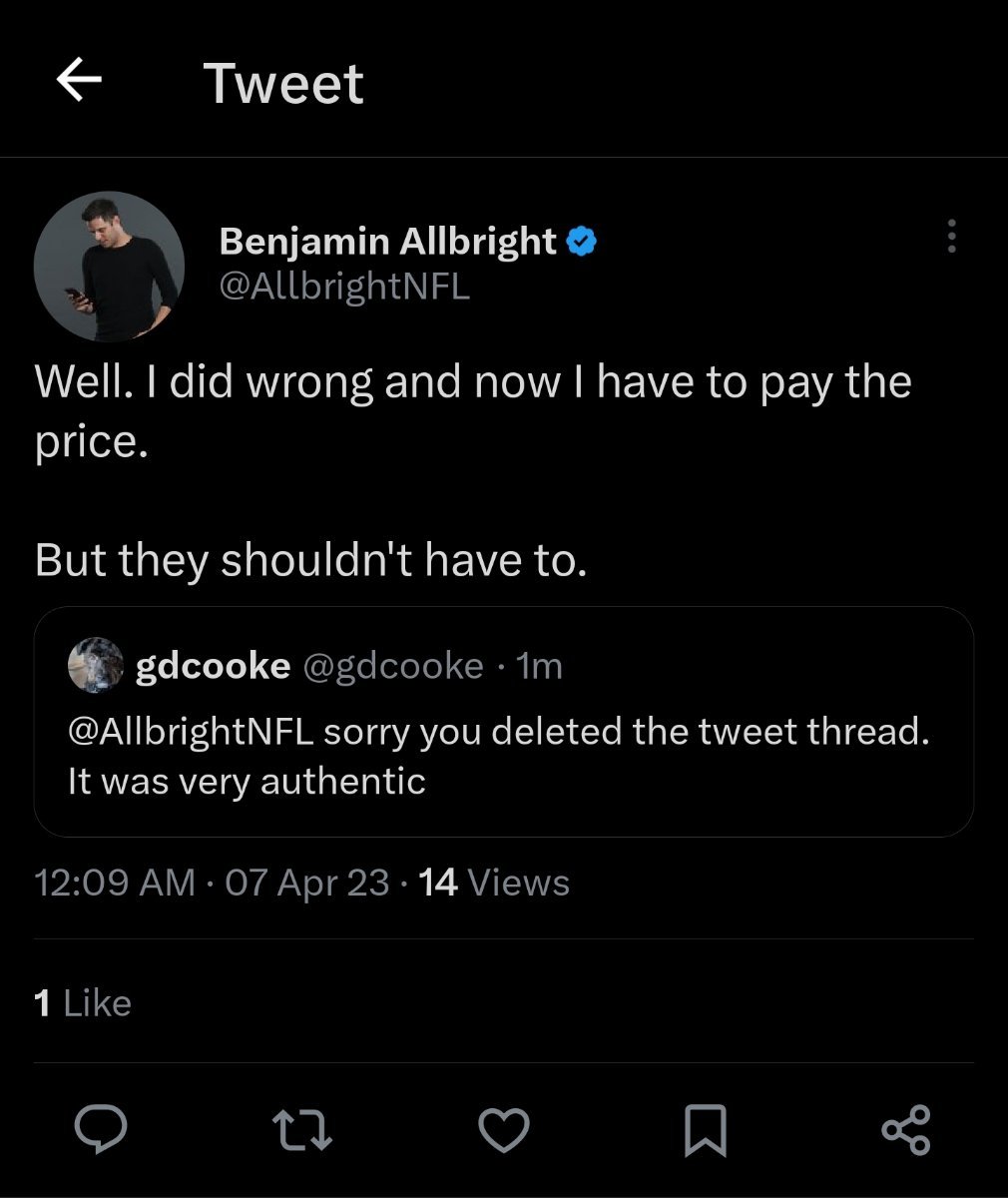This screenshot has width=1008, height=1198.
Task: Open the three-dot more options menu
Action: pos(951,237)
